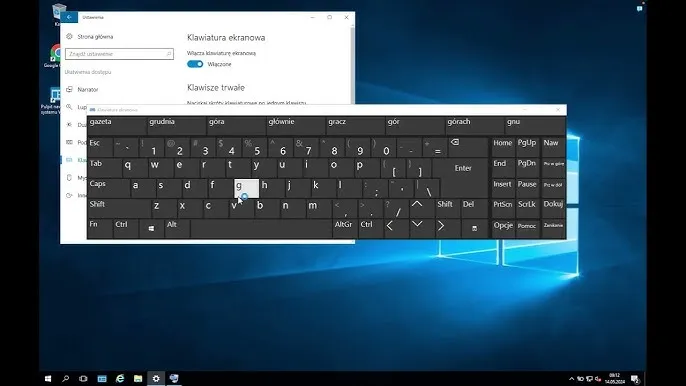Choose the suggestion word góra
This screenshot has height=386, width=686.
click(x=236, y=126)
